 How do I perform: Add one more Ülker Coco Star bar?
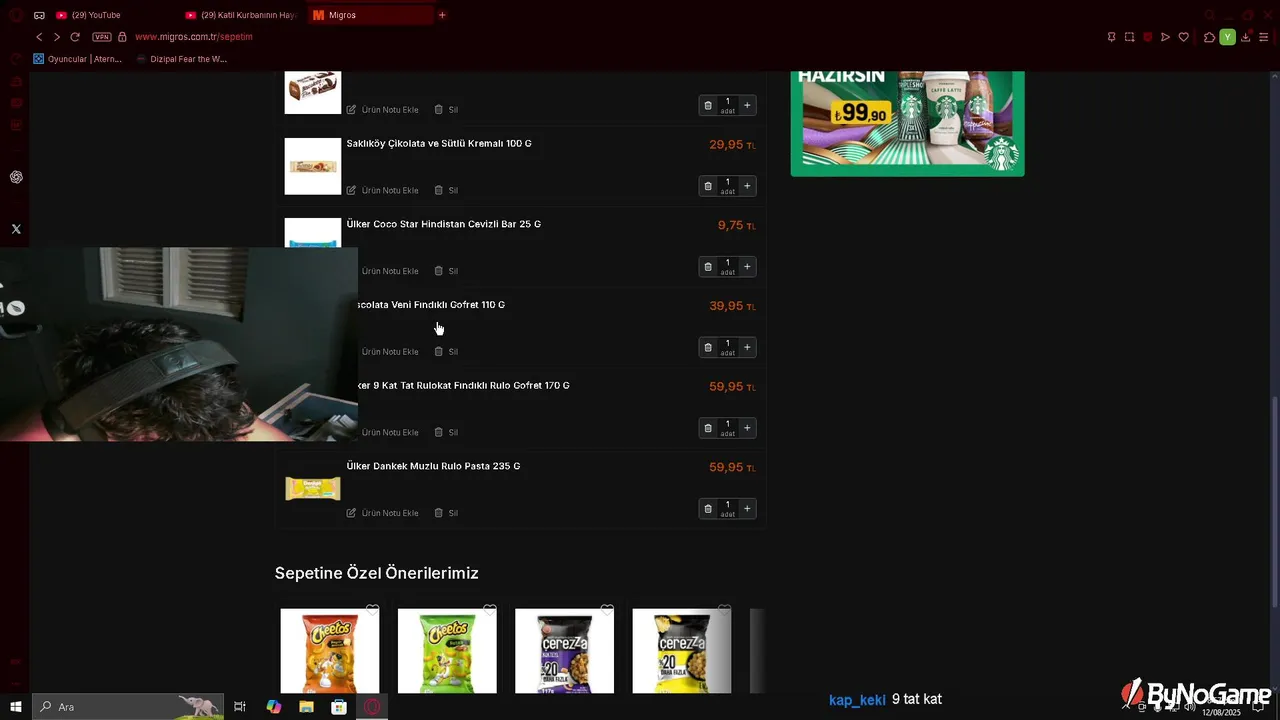747,267
